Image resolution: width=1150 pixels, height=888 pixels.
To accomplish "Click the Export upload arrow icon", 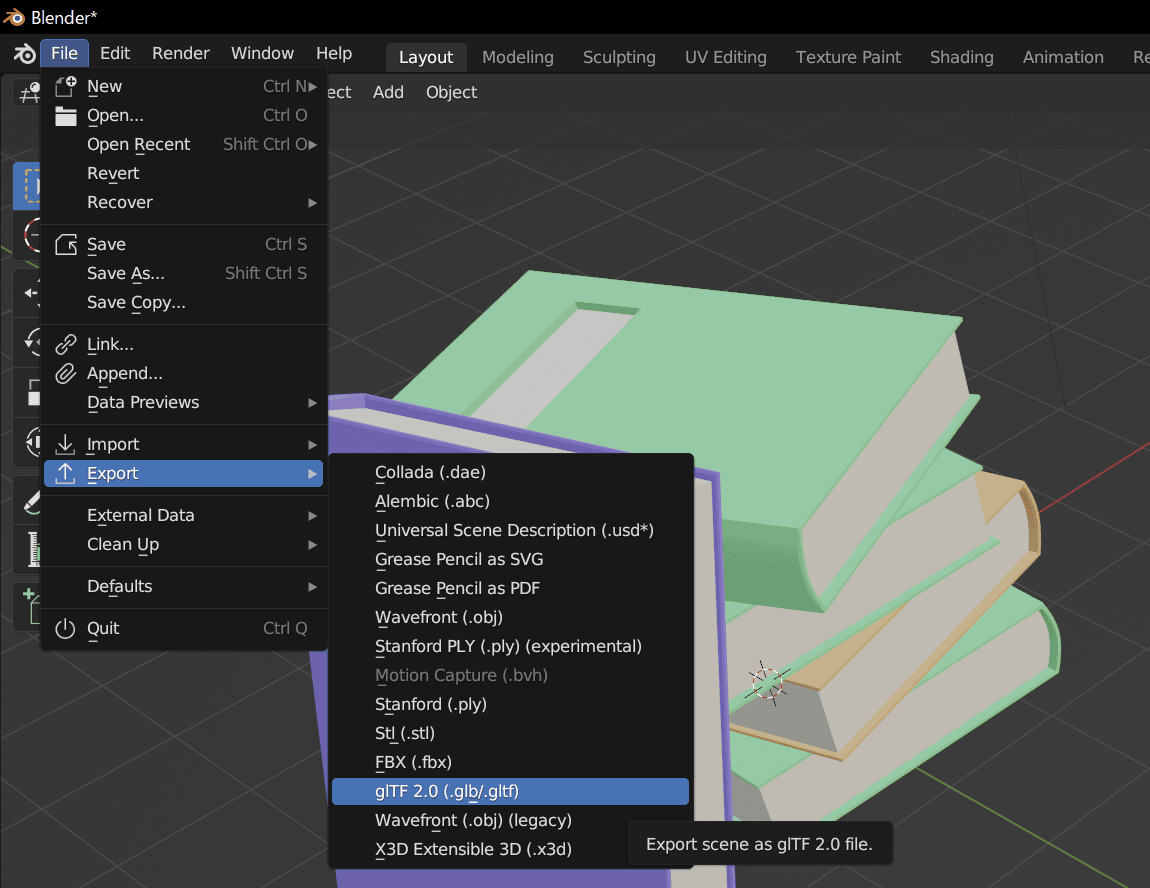I will click(65, 473).
